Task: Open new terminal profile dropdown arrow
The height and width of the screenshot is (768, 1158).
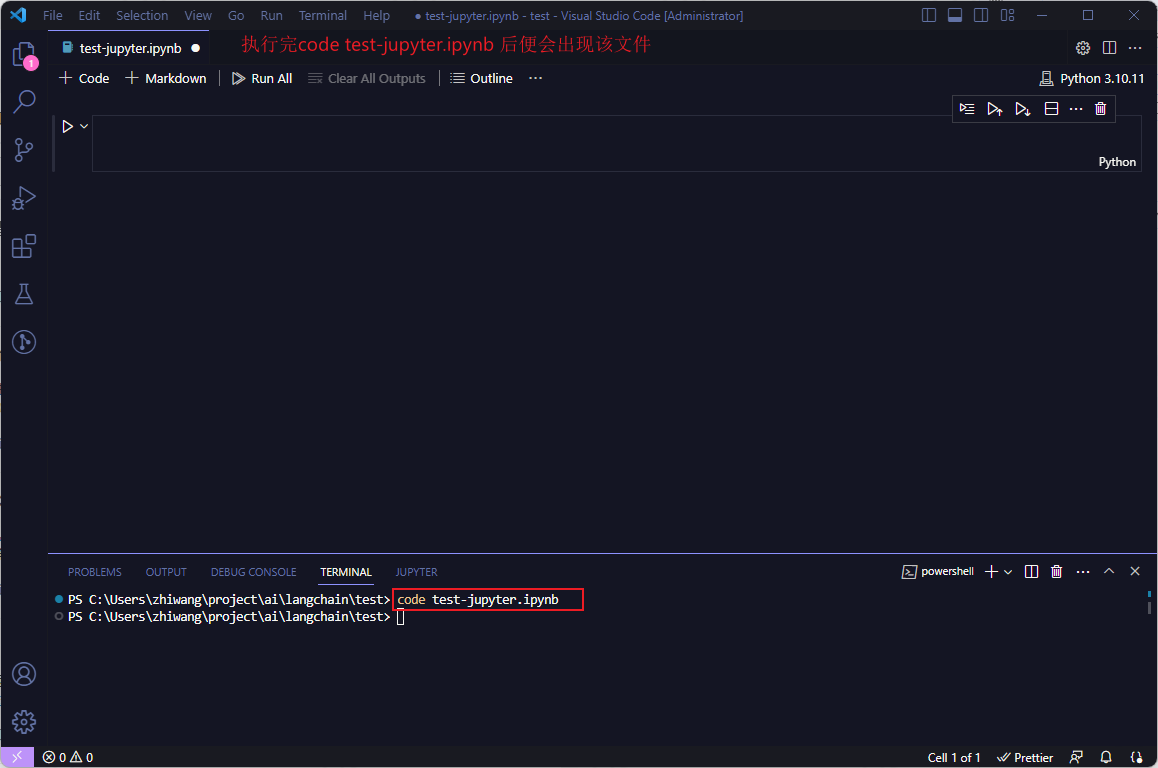Action: pyautogui.click(x=1008, y=572)
